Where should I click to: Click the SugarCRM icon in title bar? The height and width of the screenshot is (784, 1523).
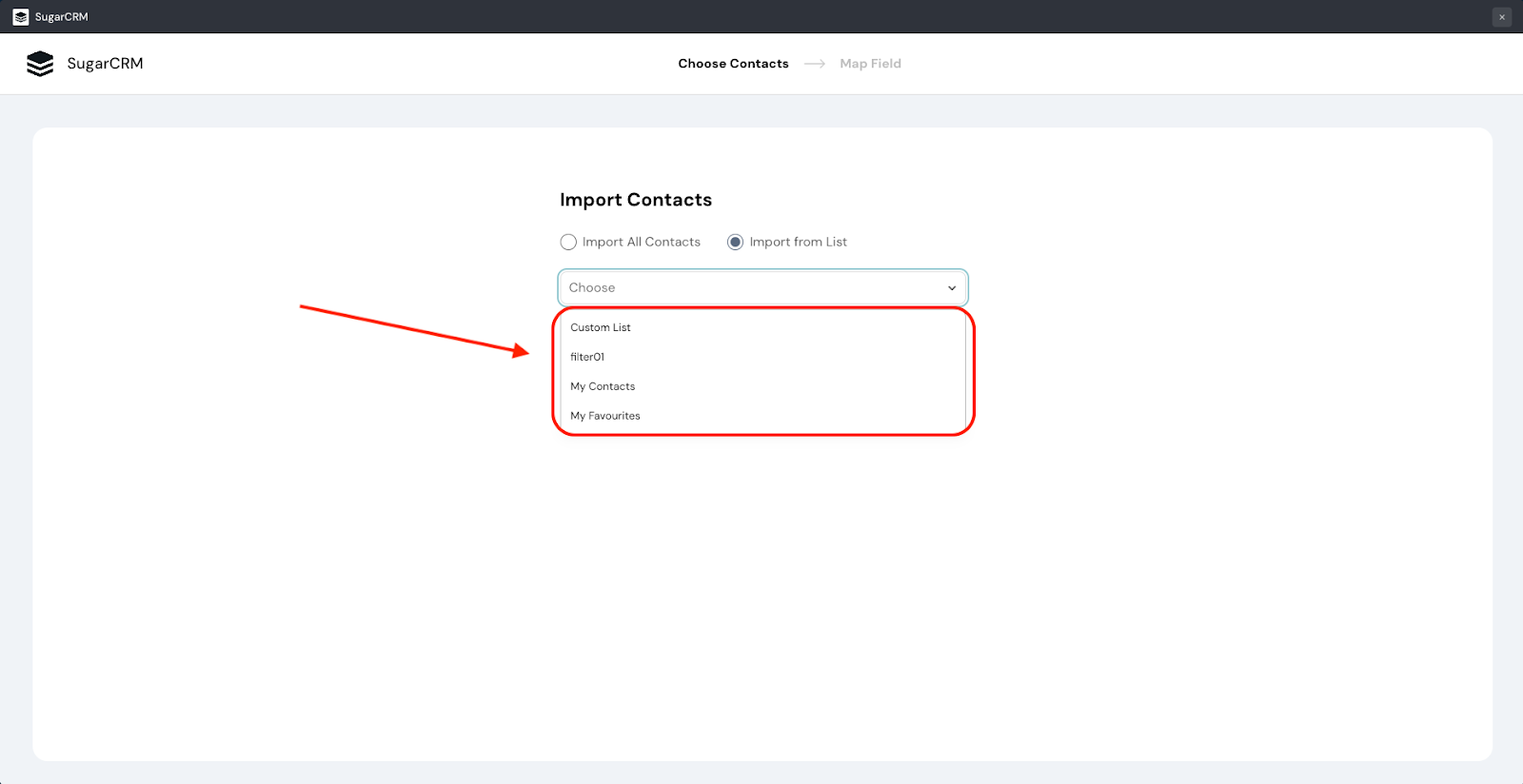(20, 17)
